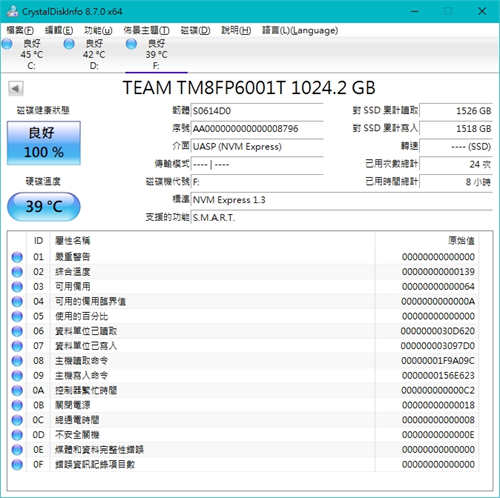Click the ID column header
The image size is (500, 498).
click(38, 240)
